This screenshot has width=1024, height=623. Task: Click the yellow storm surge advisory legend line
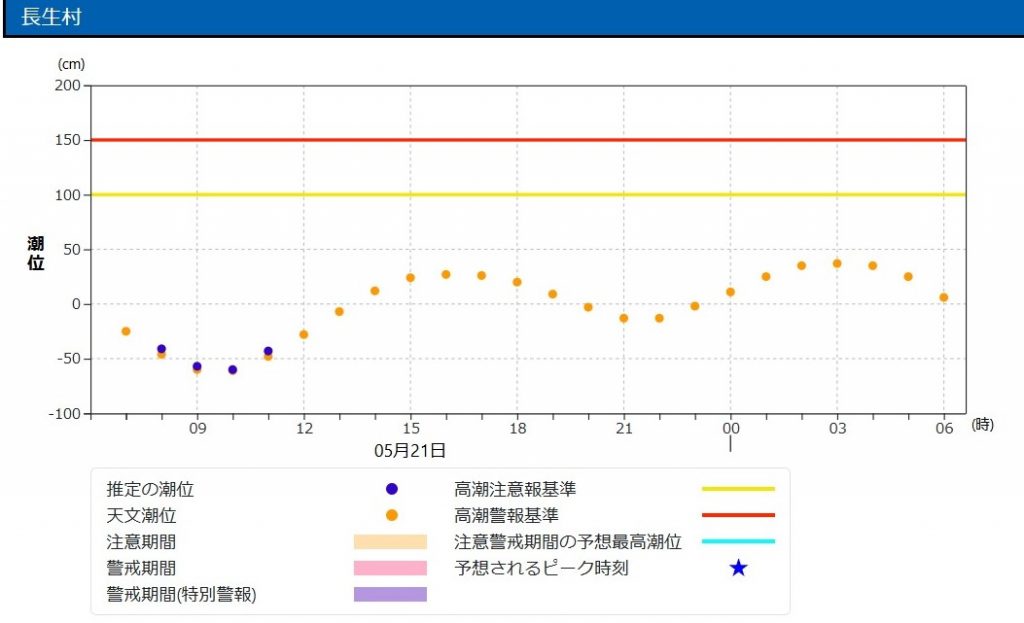click(738, 488)
